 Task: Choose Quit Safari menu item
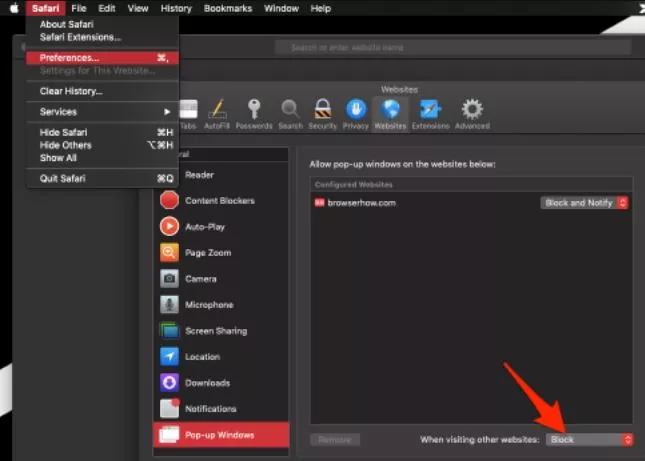click(102, 178)
